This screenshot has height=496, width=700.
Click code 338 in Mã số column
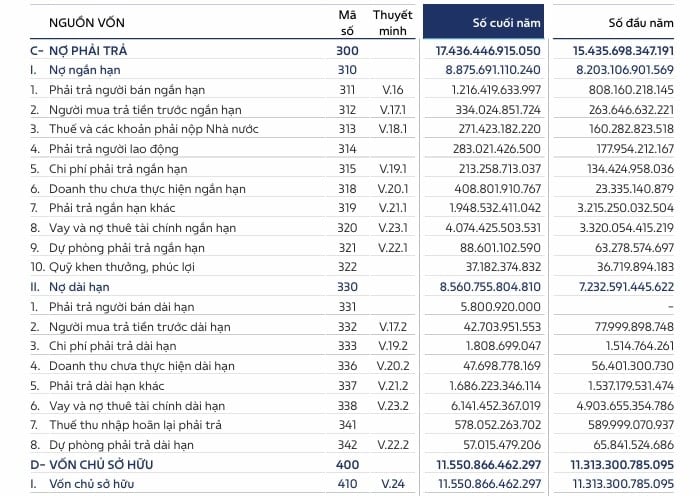pos(347,405)
